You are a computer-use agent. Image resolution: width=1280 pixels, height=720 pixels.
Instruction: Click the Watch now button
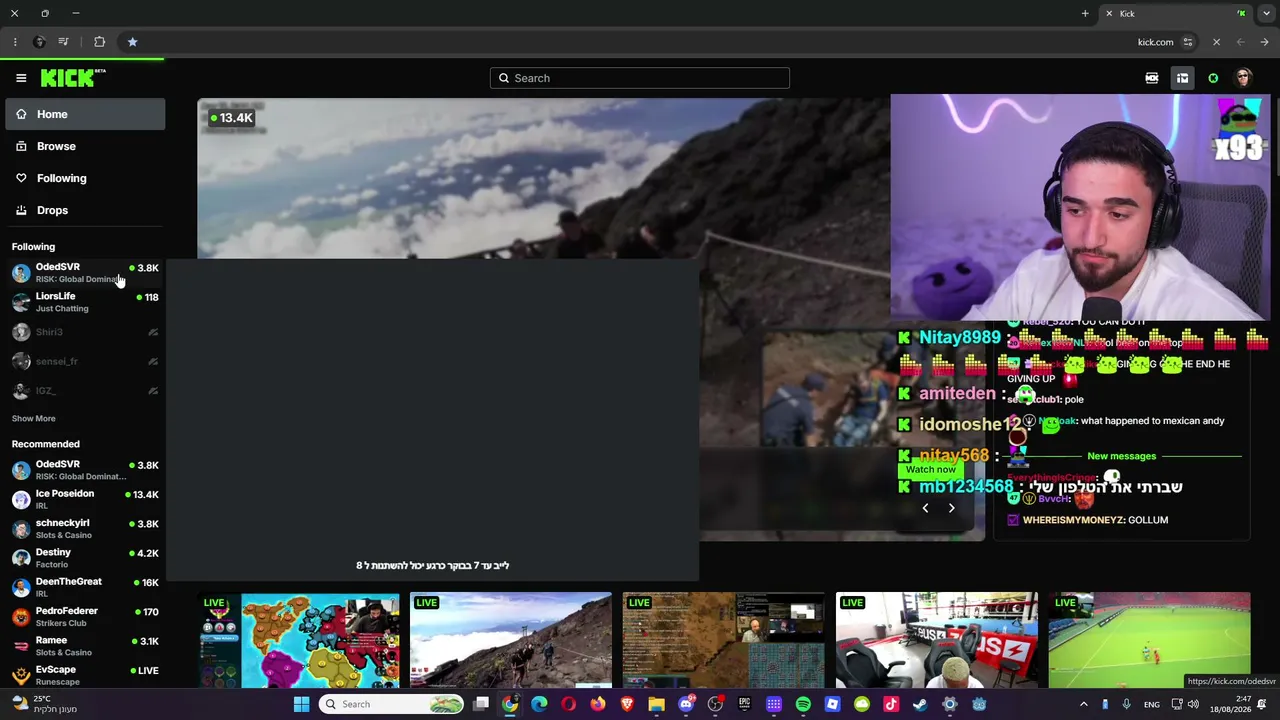coord(930,469)
